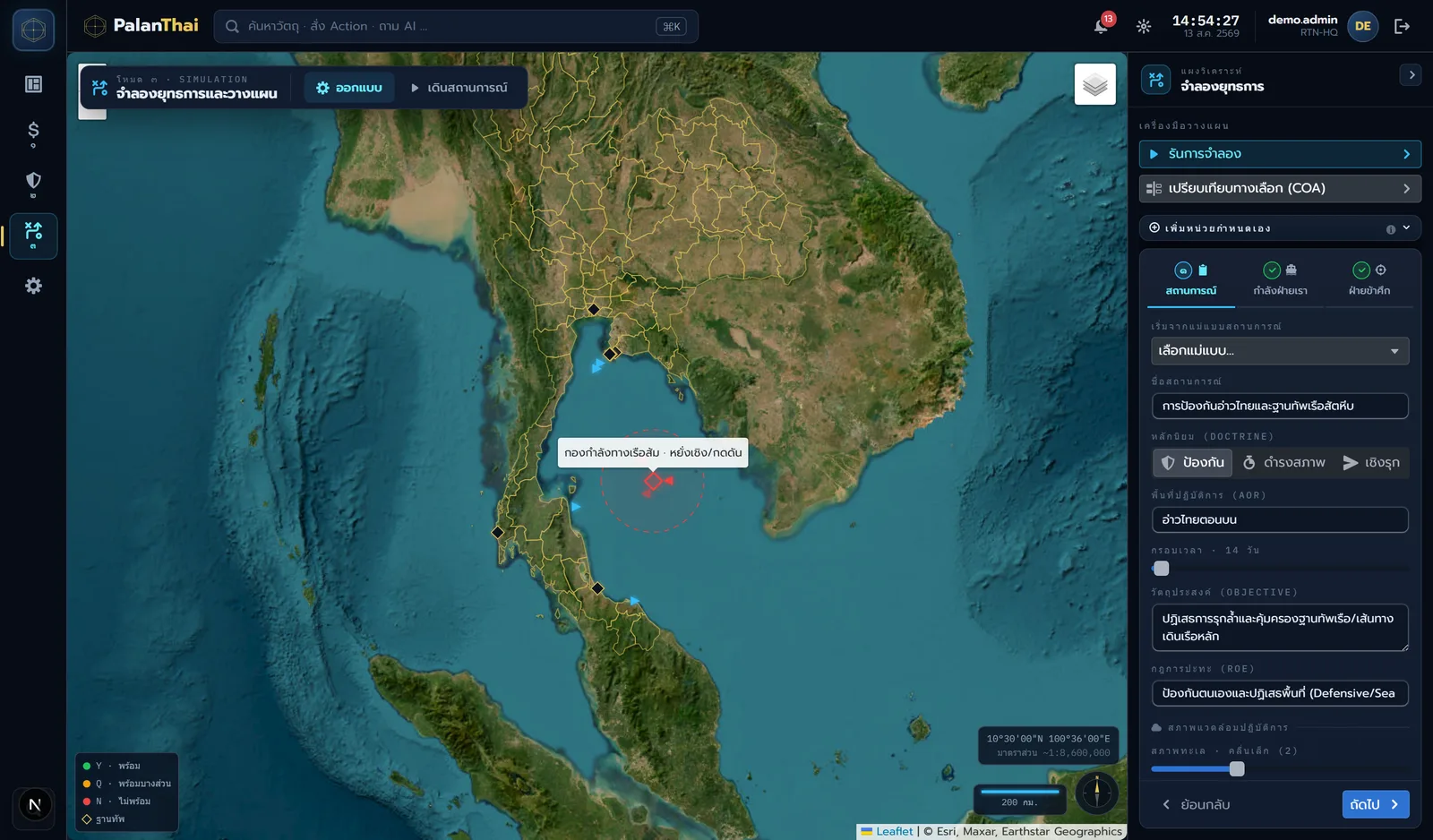Switch to ออกแบบ design mode
The height and width of the screenshot is (840, 1433).
pyautogui.click(x=349, y=88)
